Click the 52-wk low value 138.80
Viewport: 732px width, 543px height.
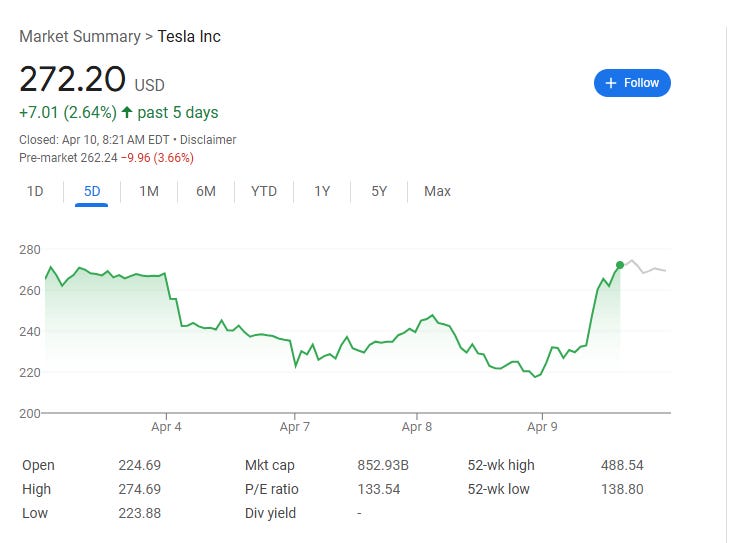pos(622,489)
